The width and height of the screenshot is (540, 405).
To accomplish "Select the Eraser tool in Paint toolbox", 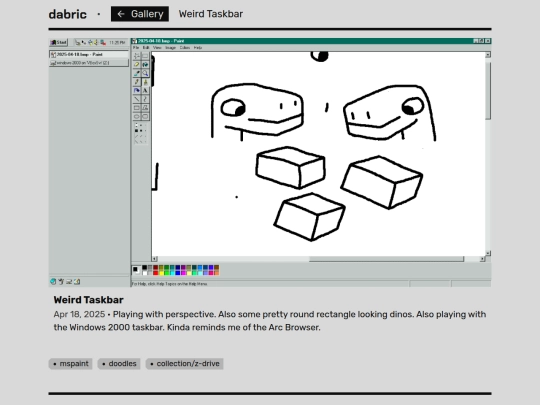I will point(137,64).
